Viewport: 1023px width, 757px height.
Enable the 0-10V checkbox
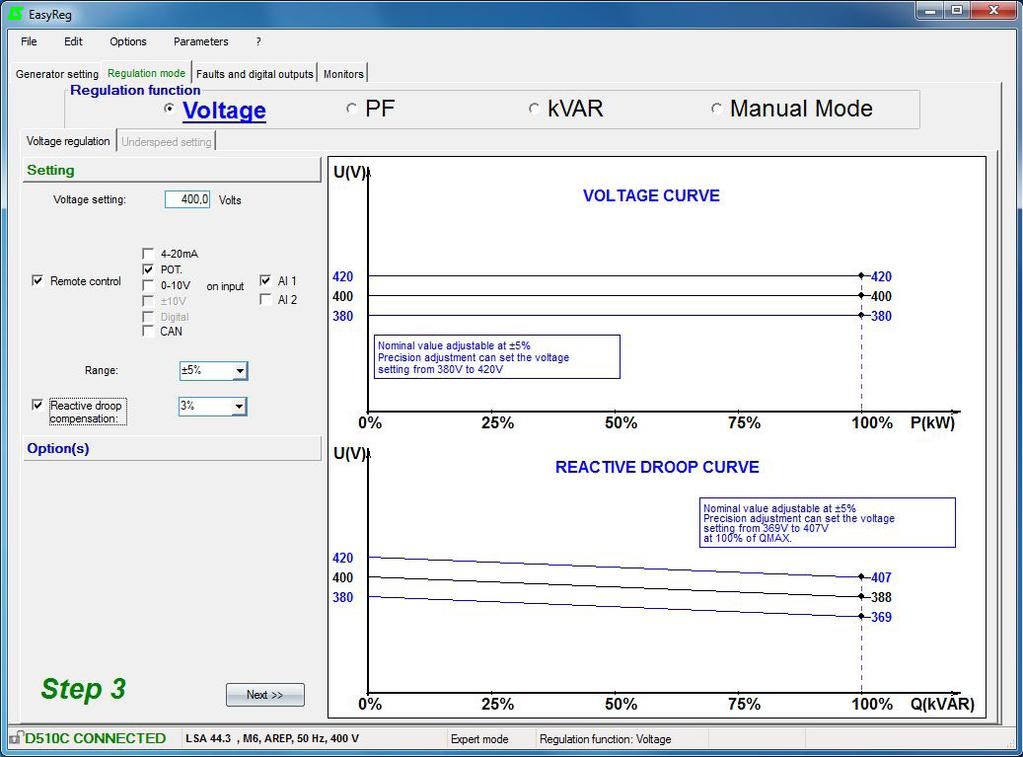[148, 285]
